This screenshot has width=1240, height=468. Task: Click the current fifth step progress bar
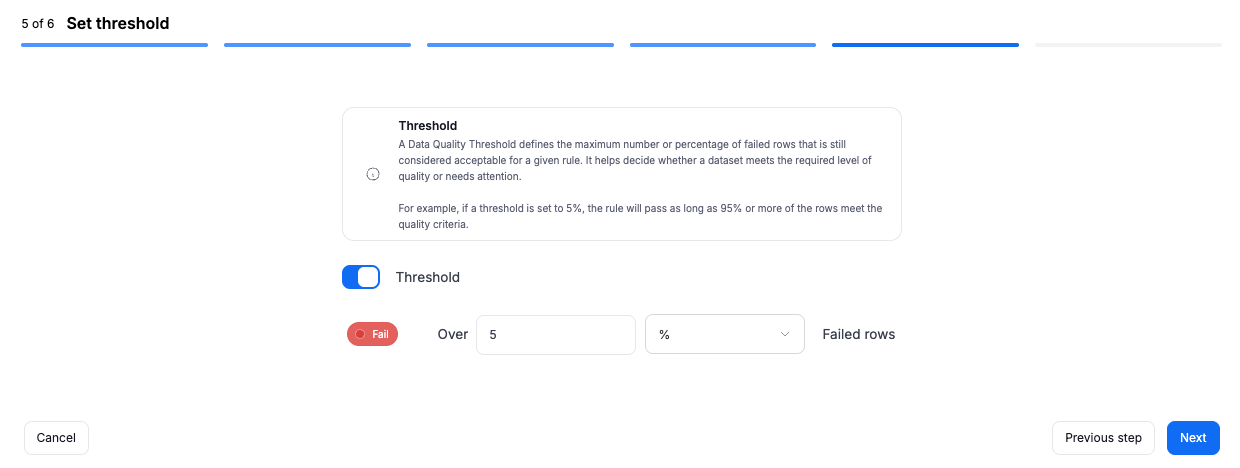coord(925,45)
